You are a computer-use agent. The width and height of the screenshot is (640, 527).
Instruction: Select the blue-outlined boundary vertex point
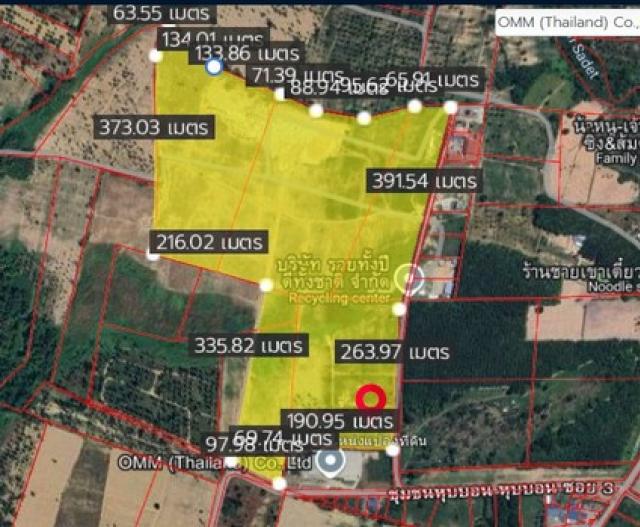coord(213,66)
